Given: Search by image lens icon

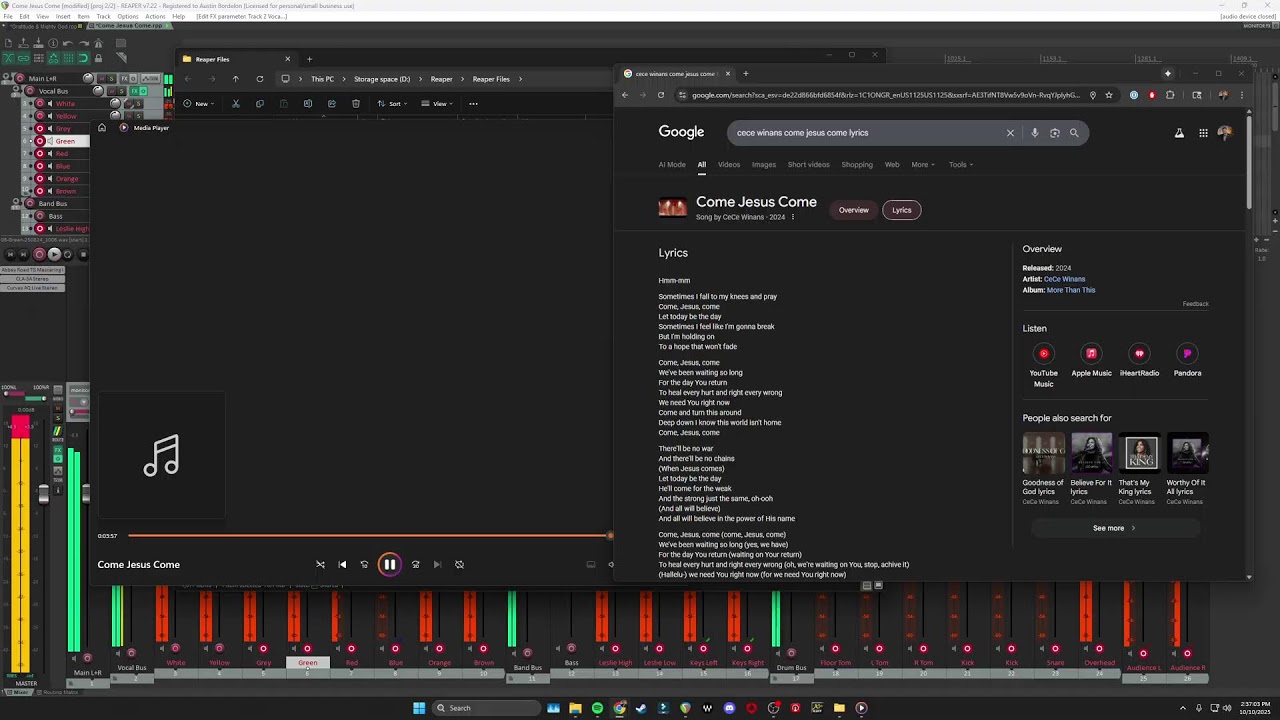Looking at the screenshot, I should (1054, 132).
